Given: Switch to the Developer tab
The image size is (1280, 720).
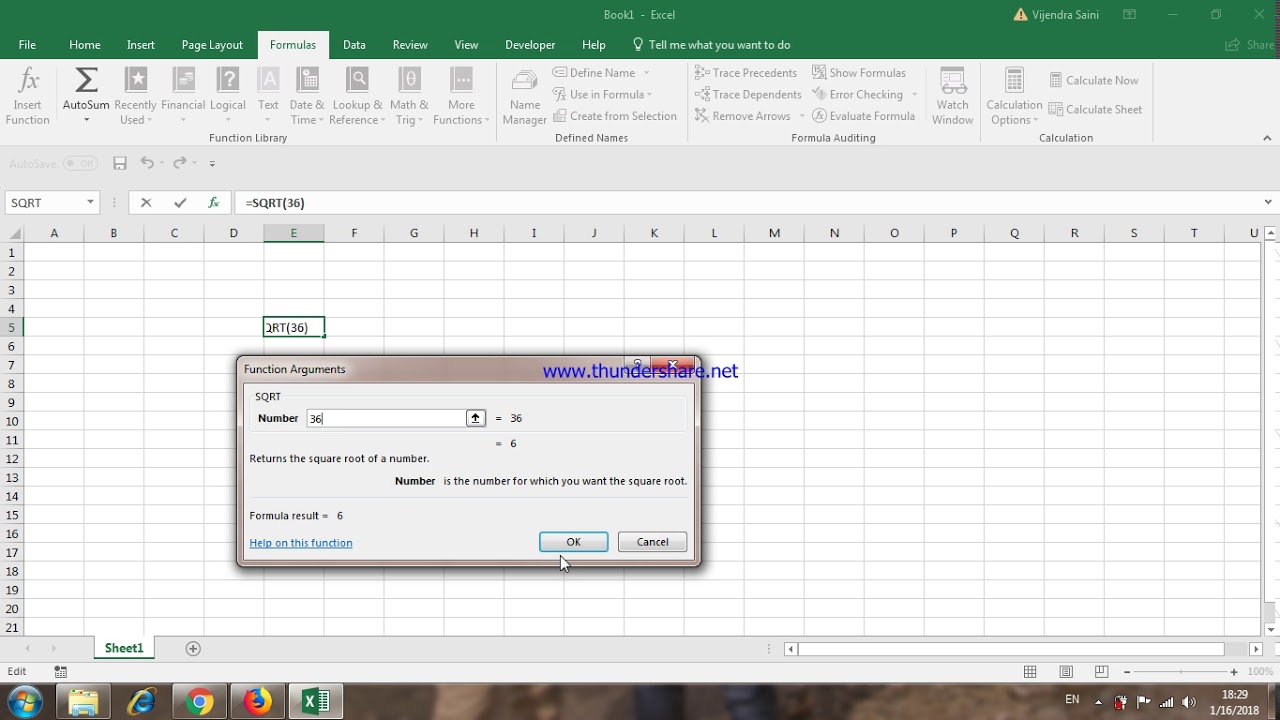Looking at the screenshot, I should [x=530, y=45].
